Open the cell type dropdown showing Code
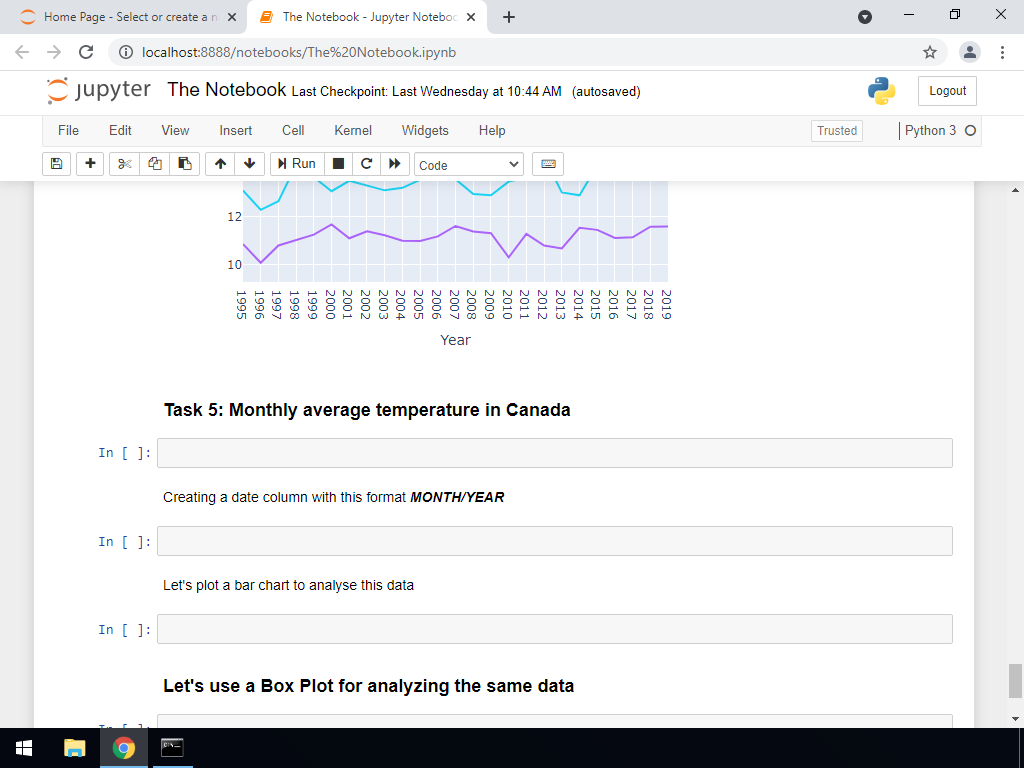 469,165
